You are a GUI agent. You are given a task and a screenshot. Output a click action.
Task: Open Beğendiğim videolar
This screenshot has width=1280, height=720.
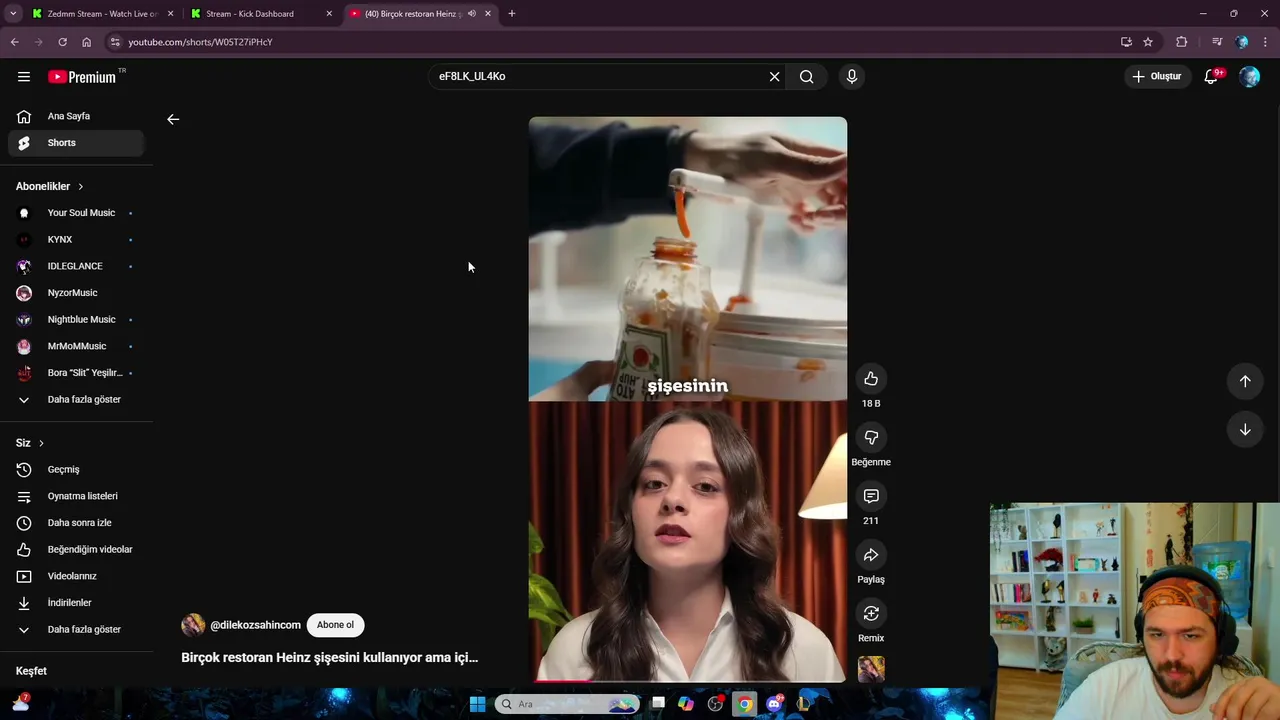[x=76, y=549]
